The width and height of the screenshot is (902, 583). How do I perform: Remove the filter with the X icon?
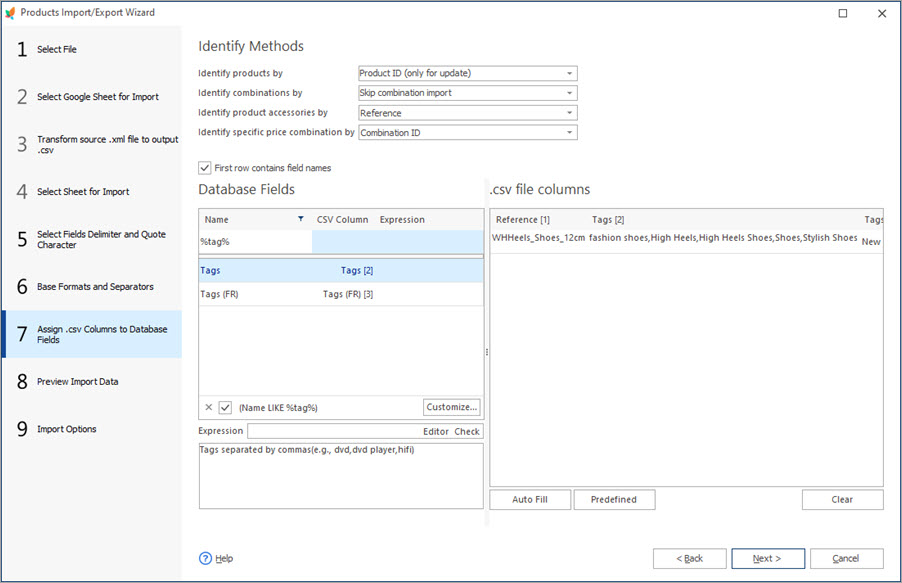209,407
